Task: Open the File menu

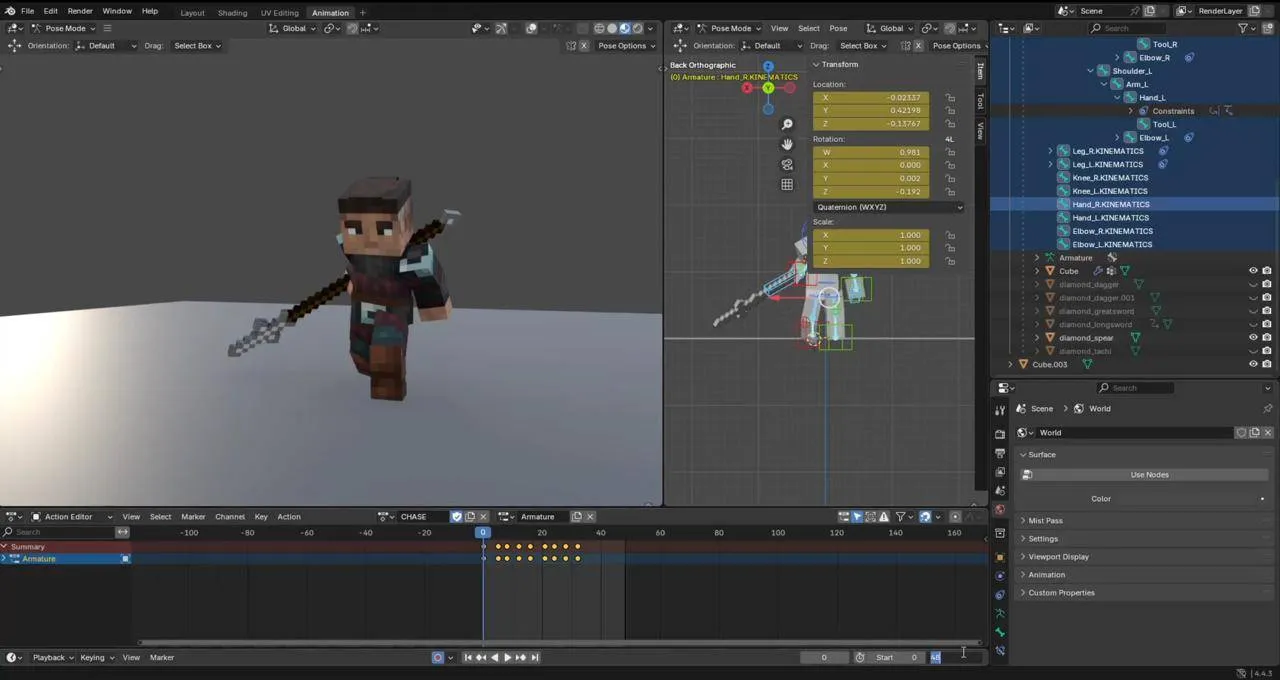Action: coord(28,11)
